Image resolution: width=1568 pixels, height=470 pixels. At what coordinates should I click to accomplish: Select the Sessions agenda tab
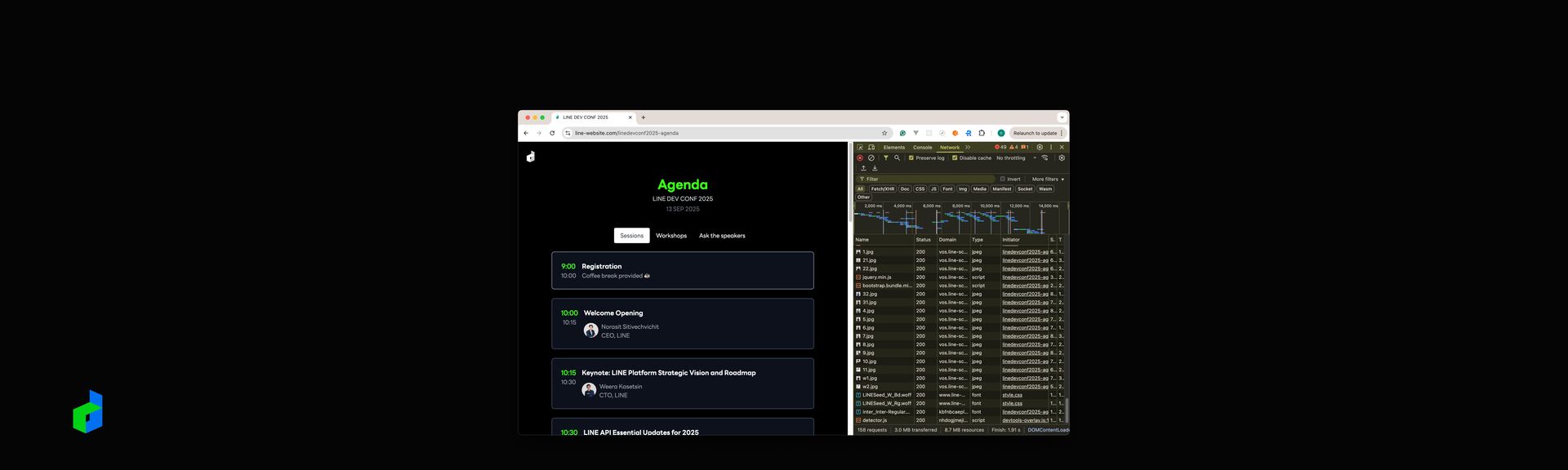click(x=632, y=236)
